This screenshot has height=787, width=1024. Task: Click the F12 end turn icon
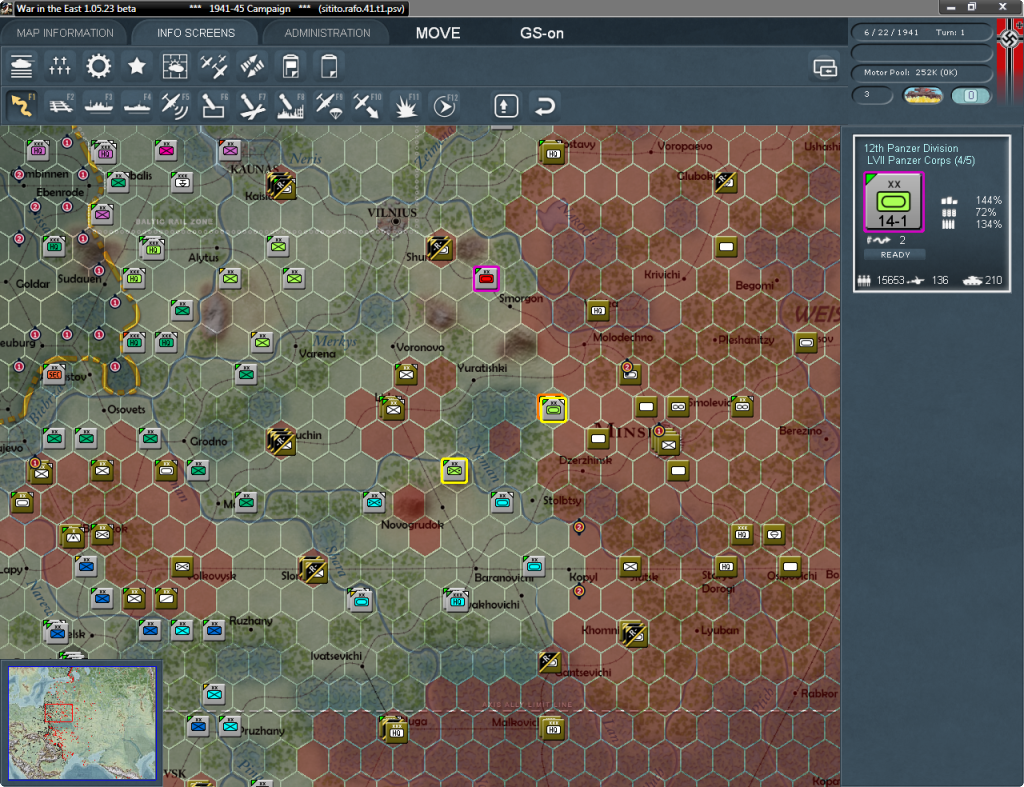point(445,105)
